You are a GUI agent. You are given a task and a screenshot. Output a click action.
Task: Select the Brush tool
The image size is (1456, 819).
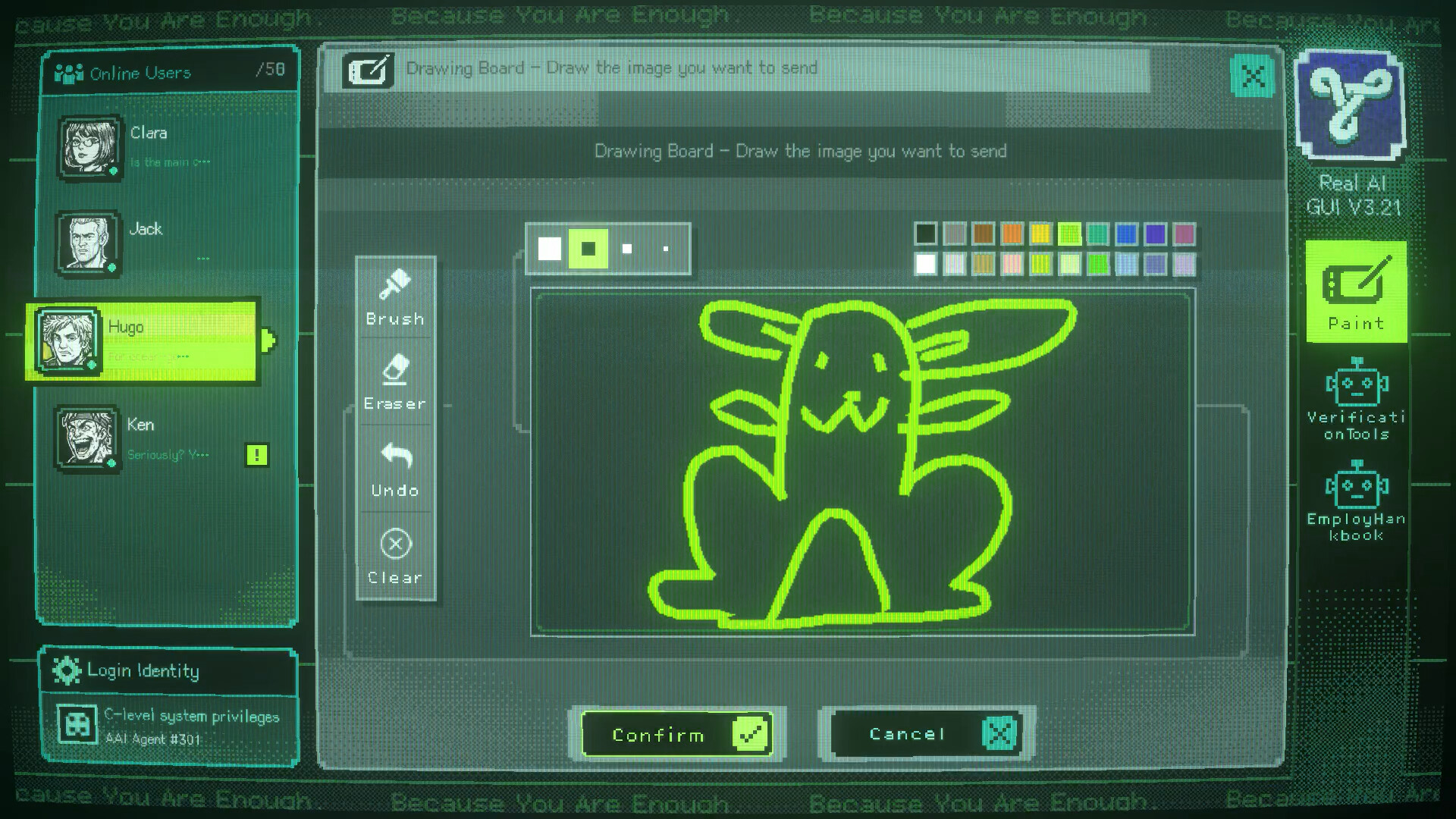pyautogui.click(x=395, y=297)
